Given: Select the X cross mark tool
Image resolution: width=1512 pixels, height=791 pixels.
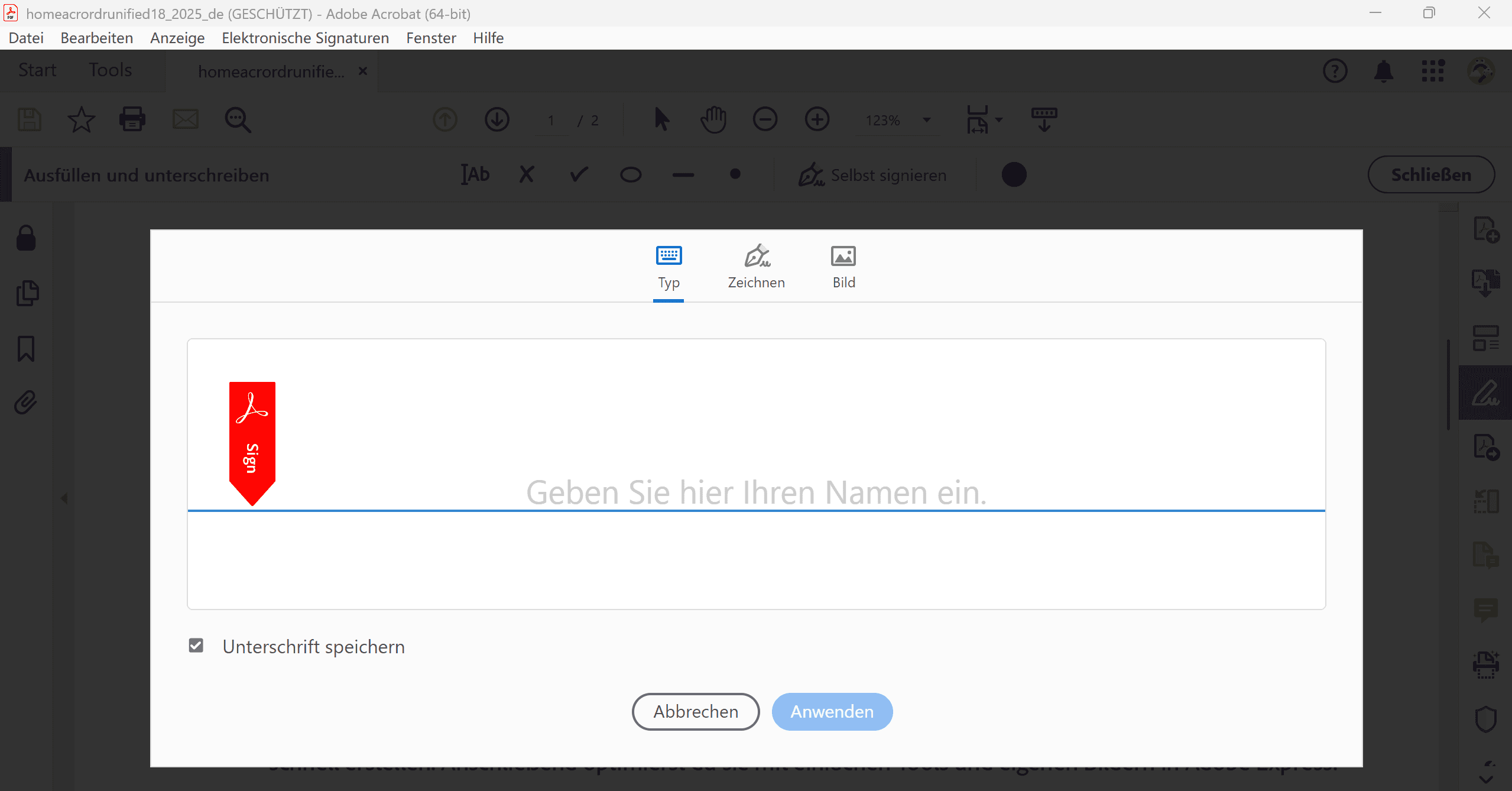Looking at the screenshot, I should pyautogui.click(x=527, y=174).
